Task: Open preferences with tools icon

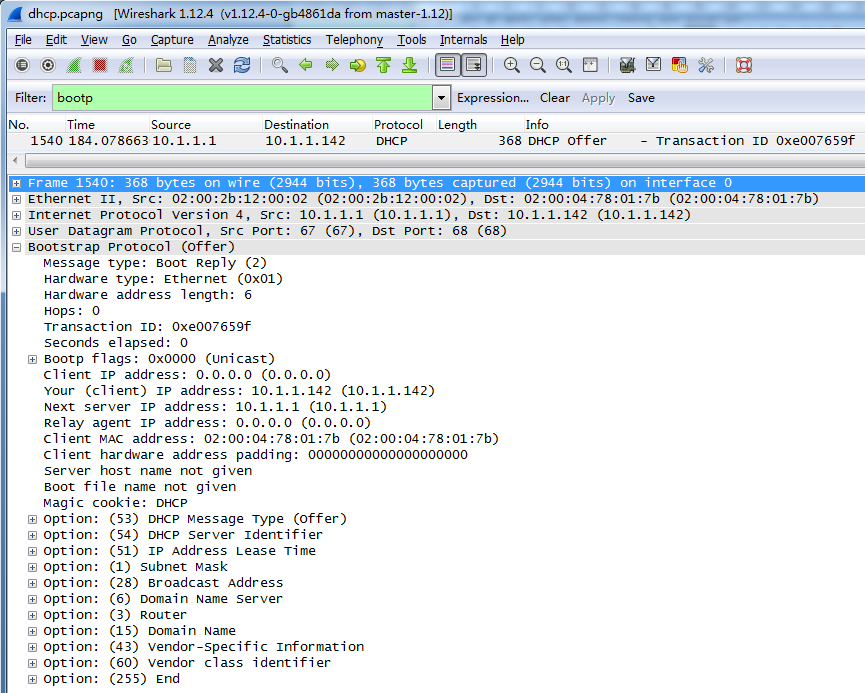Action: coord(706,65)
